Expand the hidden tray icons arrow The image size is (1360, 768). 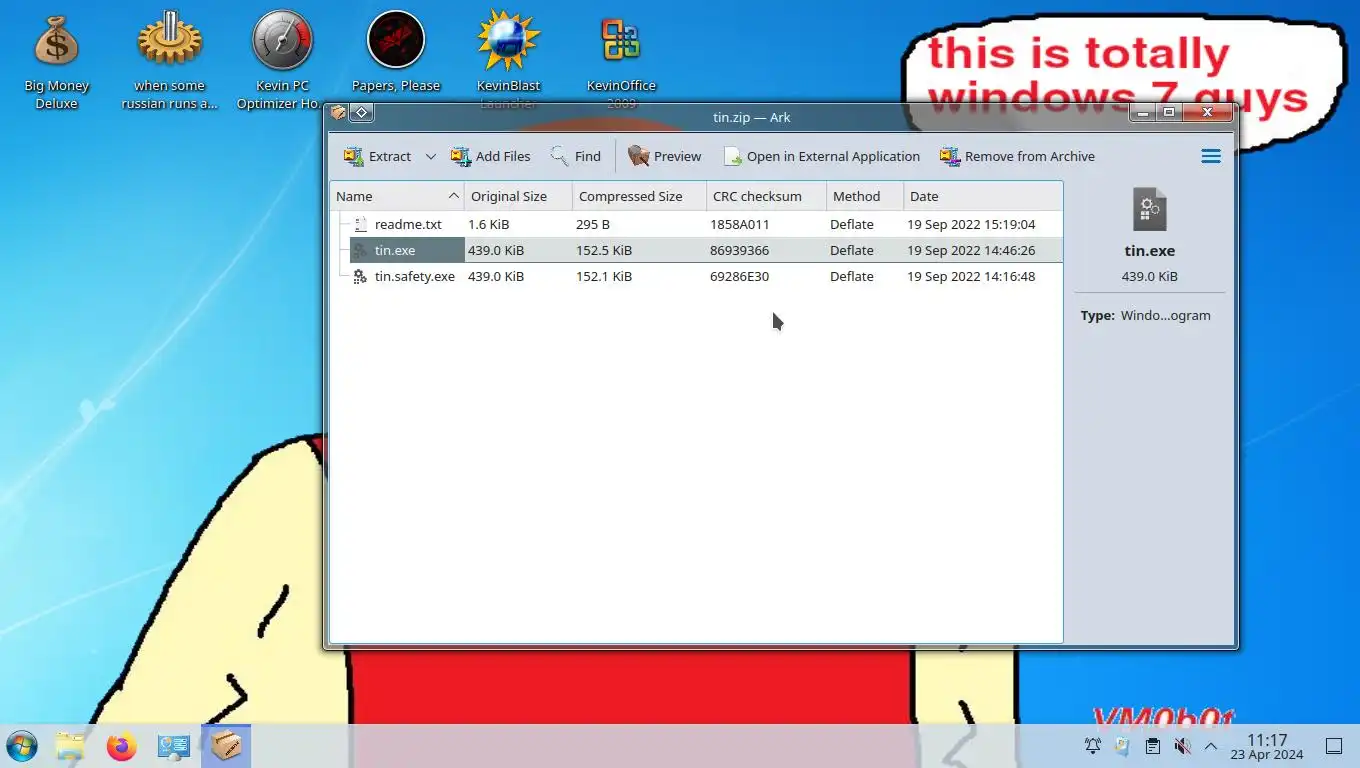click(x=1211, y=746)
